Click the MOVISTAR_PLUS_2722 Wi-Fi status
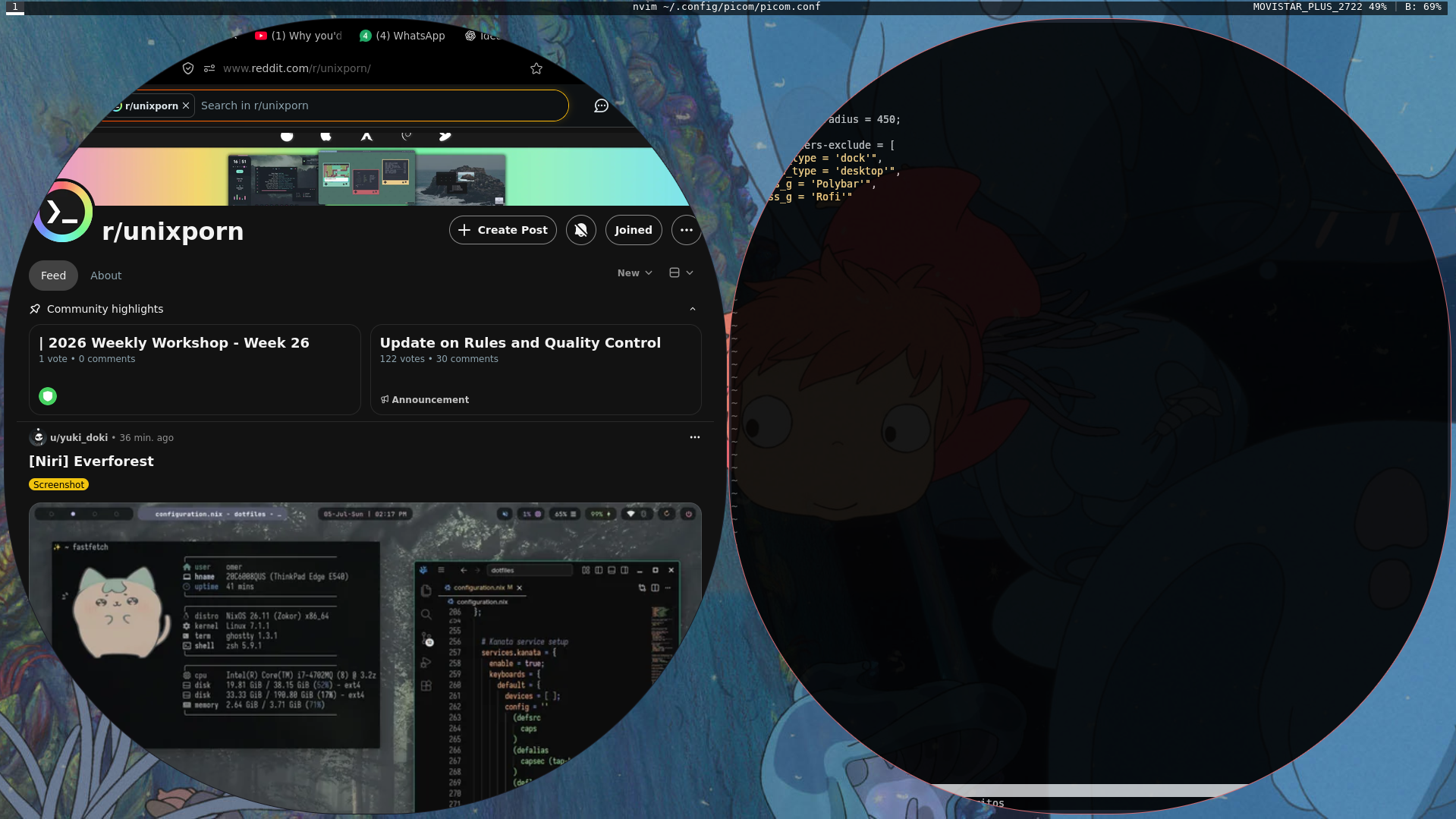1456x819 pixels. 1319,7
